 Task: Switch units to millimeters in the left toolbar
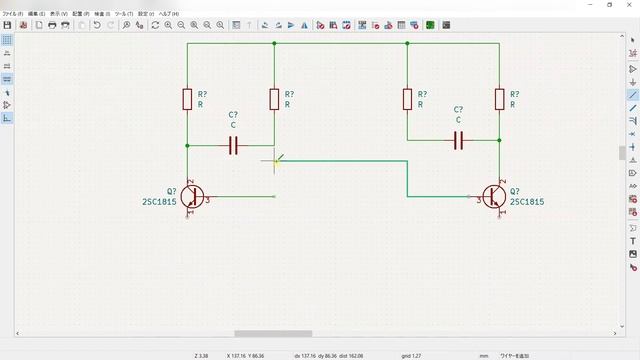tap(7, 79)
